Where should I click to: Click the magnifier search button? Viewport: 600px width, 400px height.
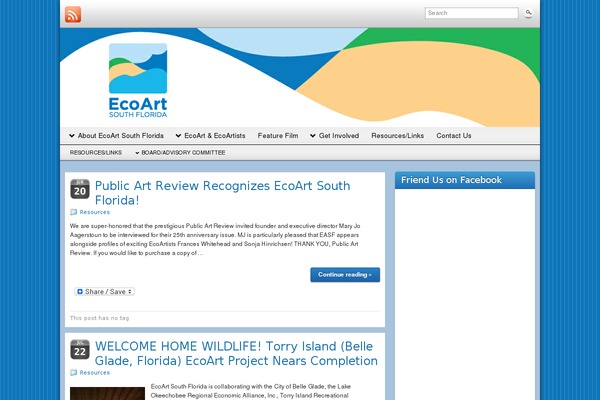(528, 13)
